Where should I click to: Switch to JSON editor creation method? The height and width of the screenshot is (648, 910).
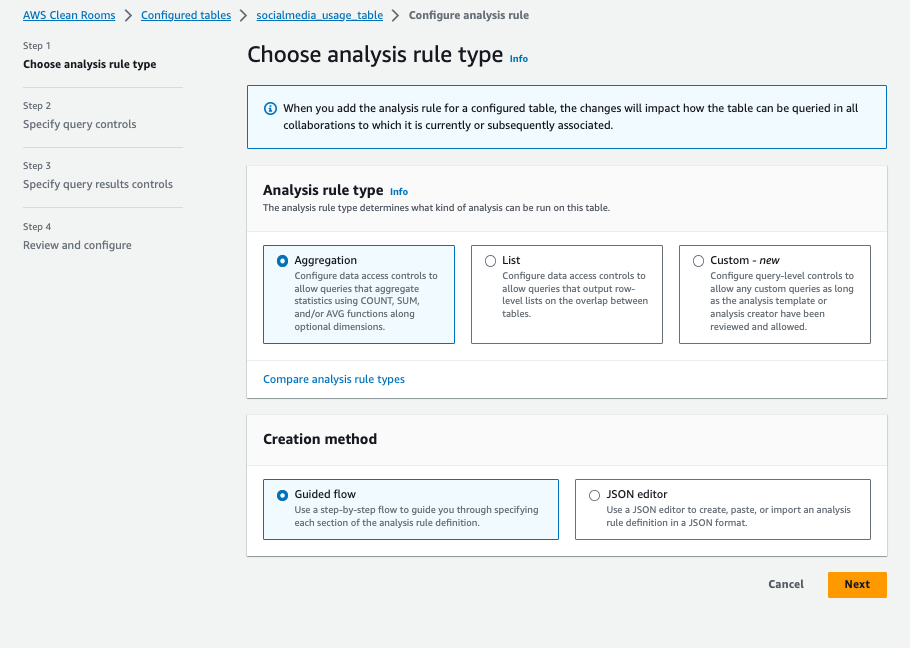coord(594,495)
